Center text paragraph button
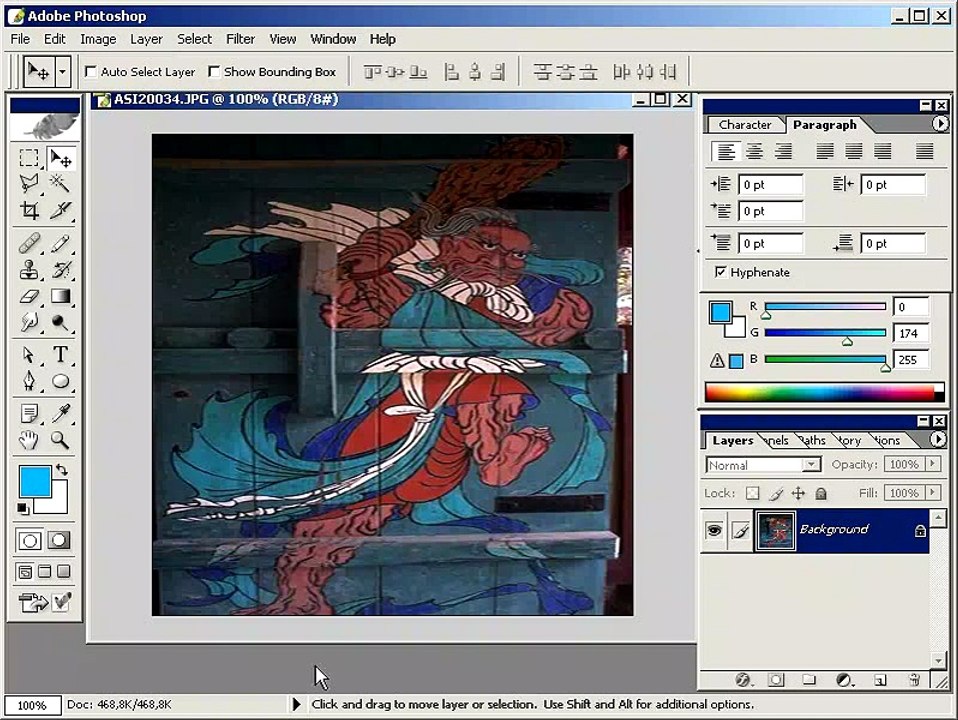958x720 pixels. tap(755, 151)
